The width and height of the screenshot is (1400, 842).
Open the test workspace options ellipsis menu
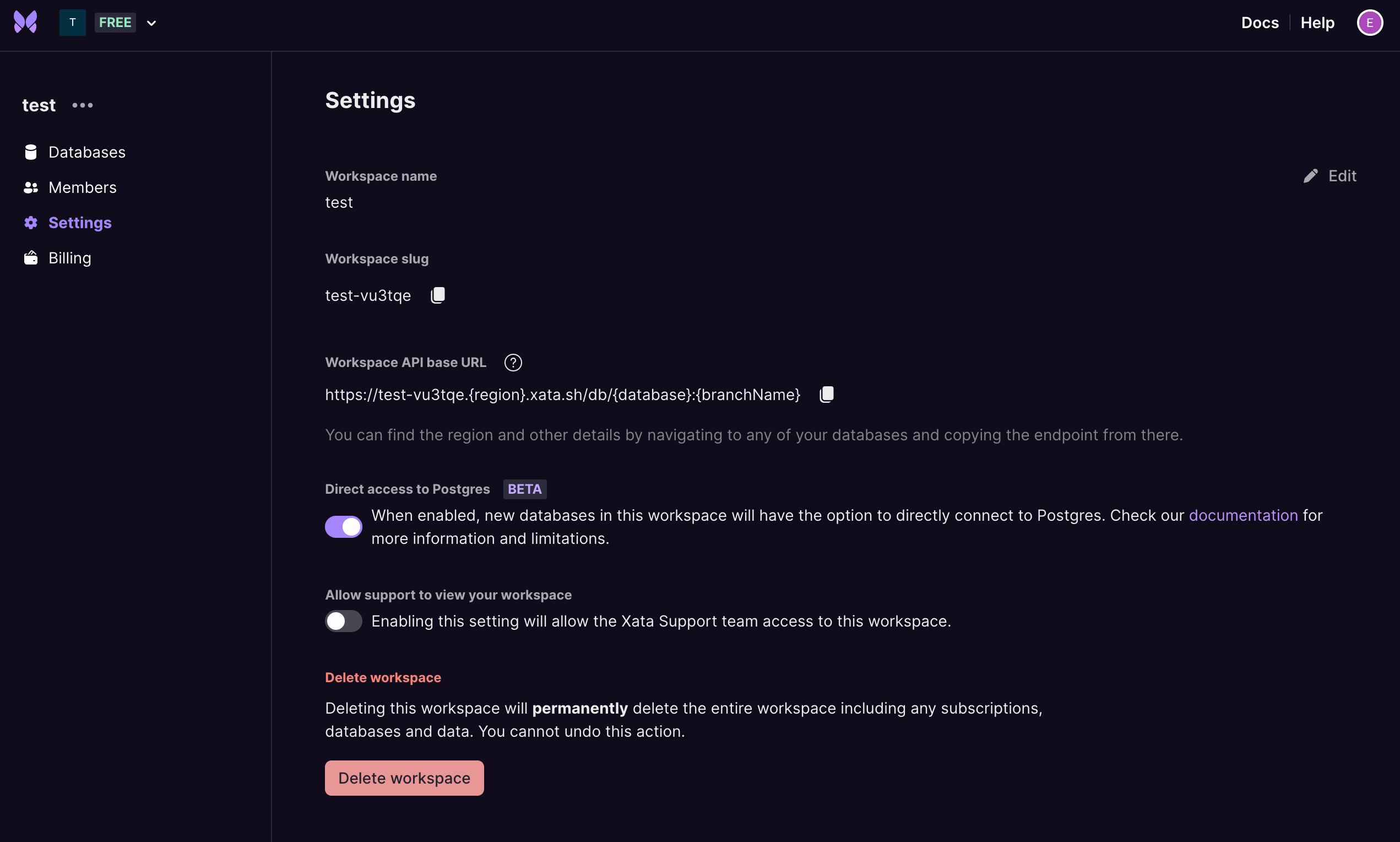pos(83,105)
